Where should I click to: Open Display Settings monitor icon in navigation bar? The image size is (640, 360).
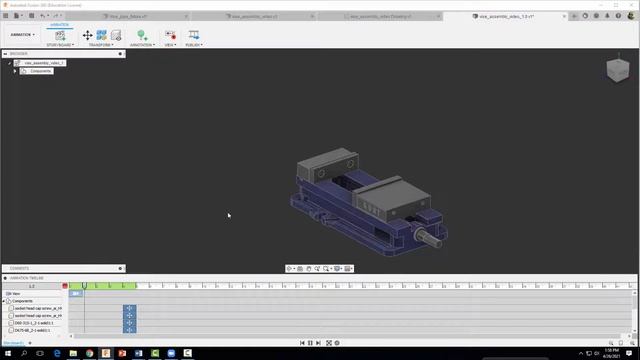pos(337,269)
